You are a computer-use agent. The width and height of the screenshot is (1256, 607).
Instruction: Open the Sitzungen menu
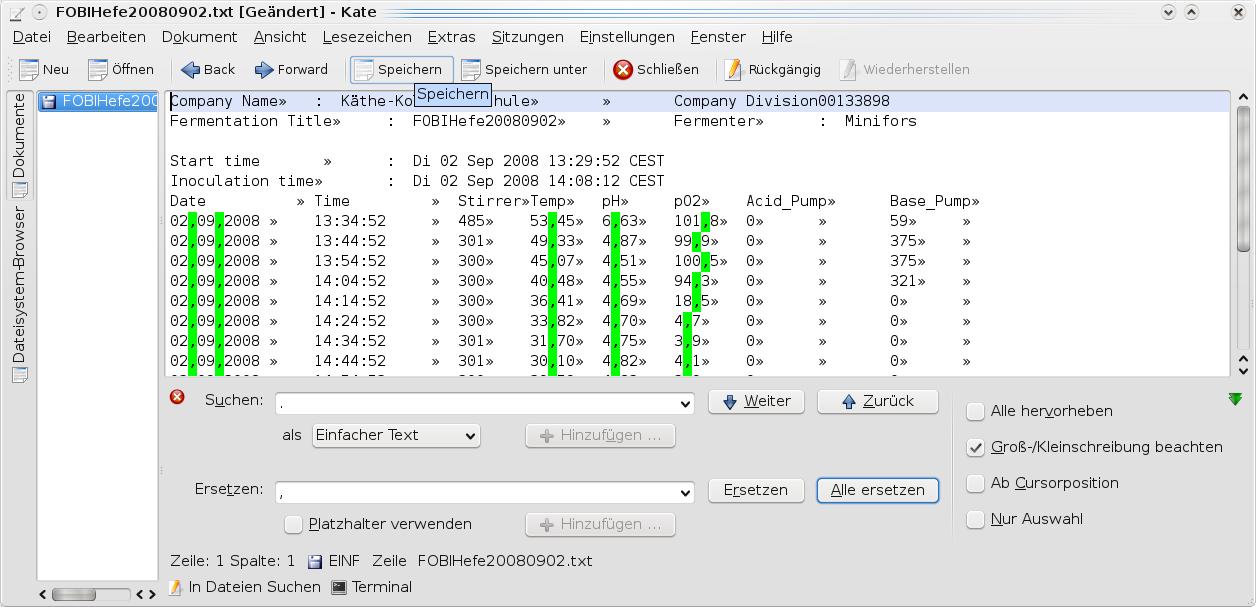pyautogui.click(x=528, y=37)
